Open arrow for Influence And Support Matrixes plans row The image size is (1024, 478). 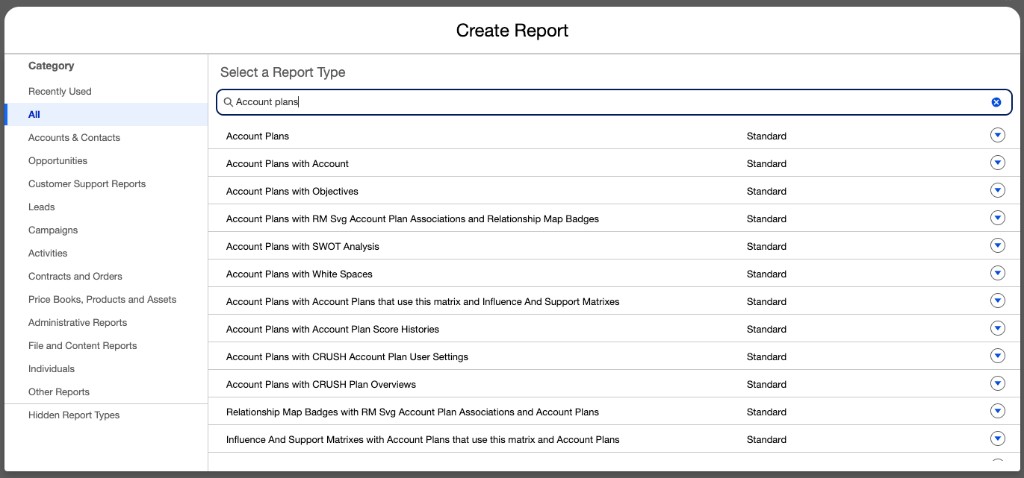click(x=997, y=300)
